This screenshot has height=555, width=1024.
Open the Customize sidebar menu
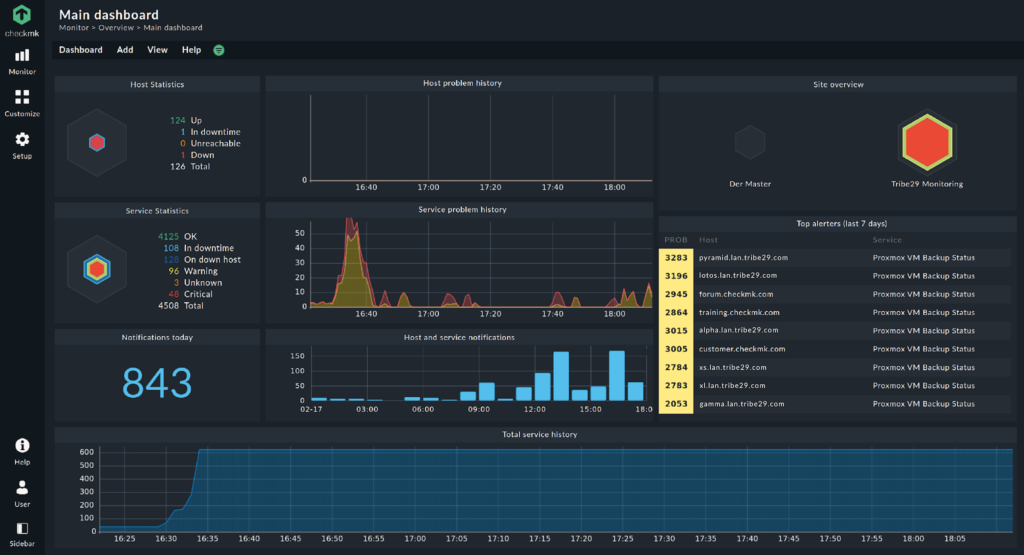tap(22, 104)
